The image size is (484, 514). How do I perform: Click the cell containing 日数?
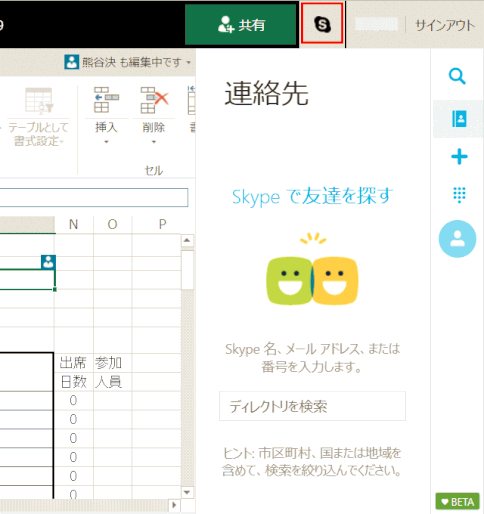pos(74,382)
